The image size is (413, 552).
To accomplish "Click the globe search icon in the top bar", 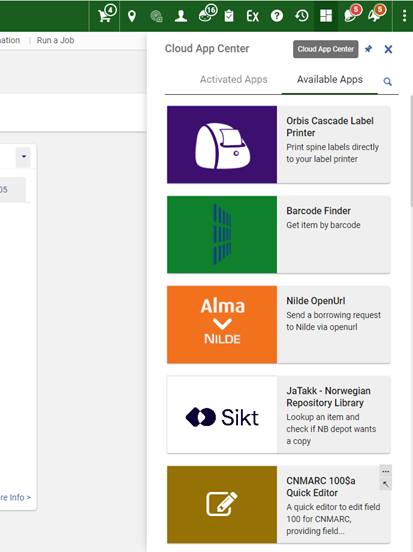I will [156, 16].
